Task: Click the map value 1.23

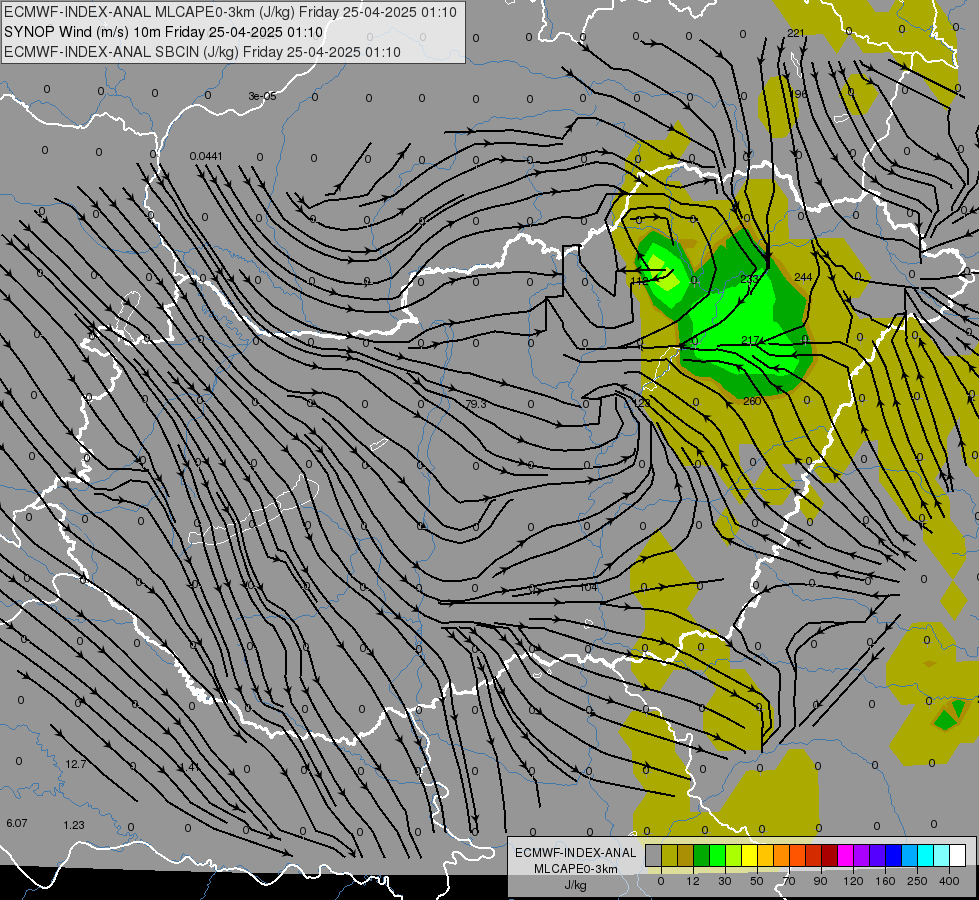Action: 74,825
